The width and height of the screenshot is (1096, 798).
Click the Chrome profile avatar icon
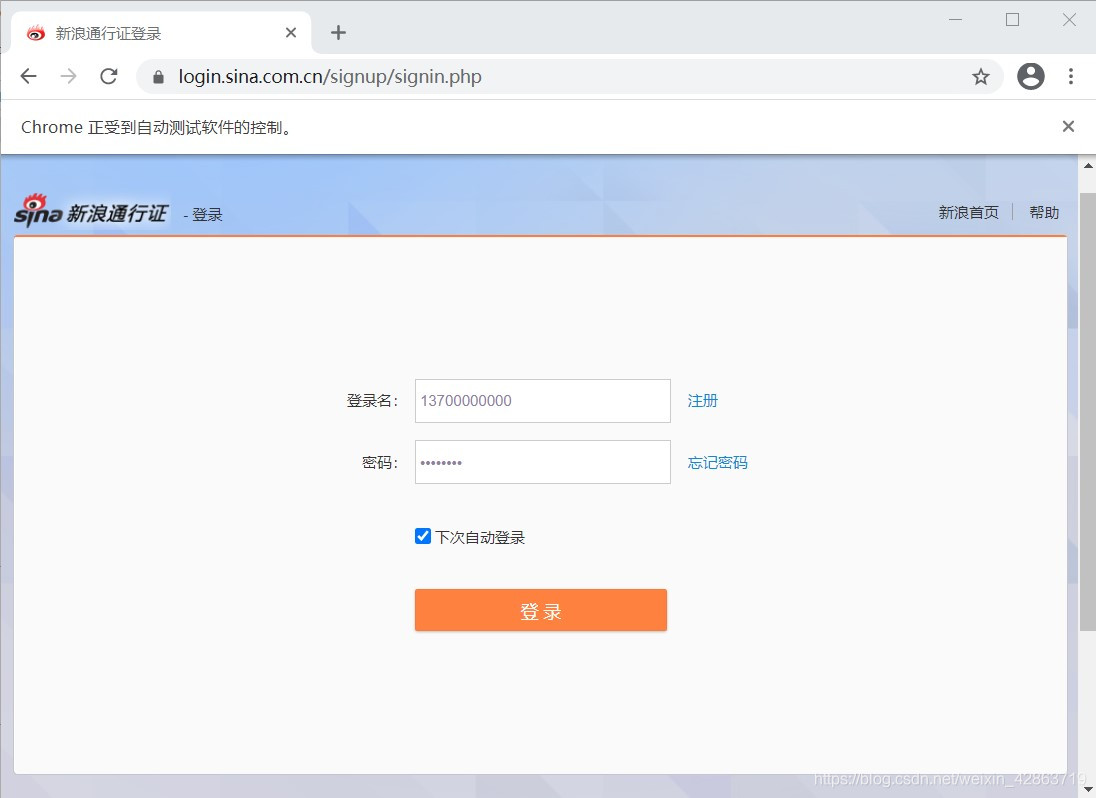click(x=1031, y=76)
